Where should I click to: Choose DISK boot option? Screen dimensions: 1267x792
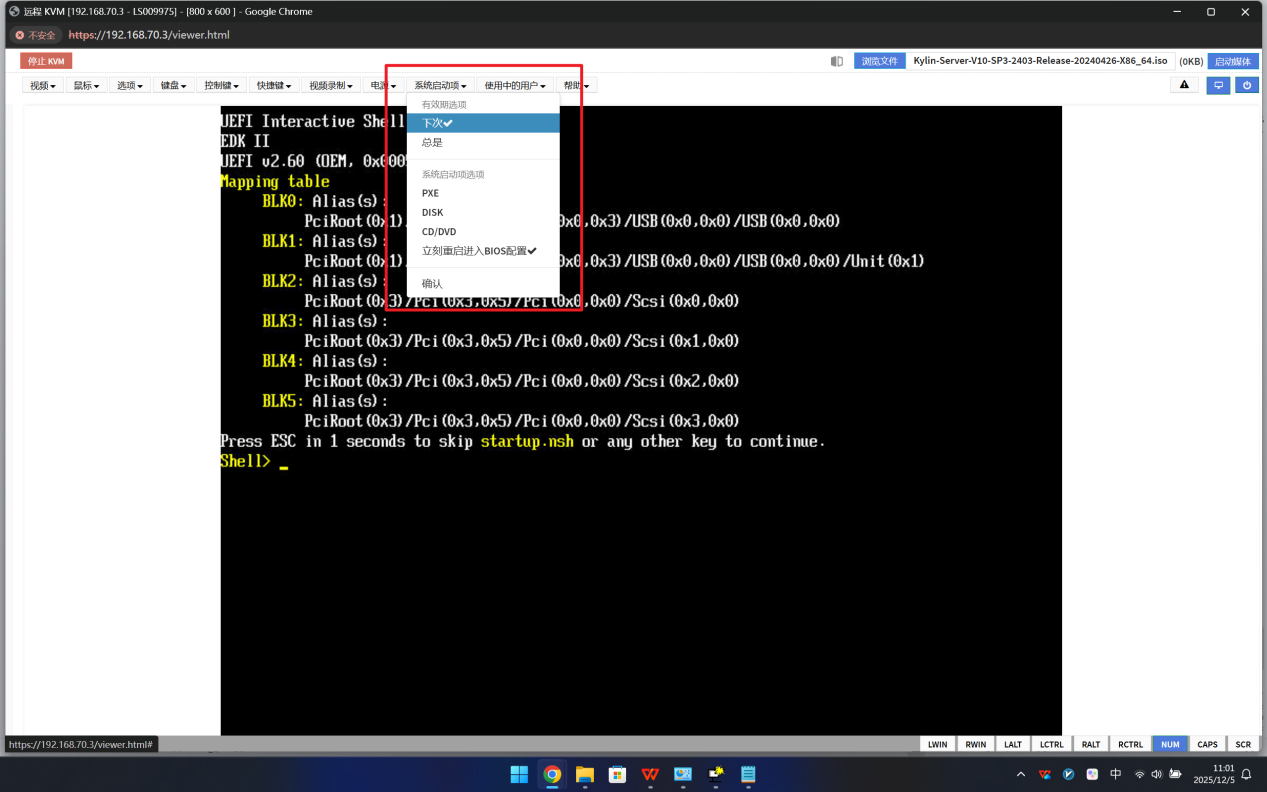click(483, 212)
